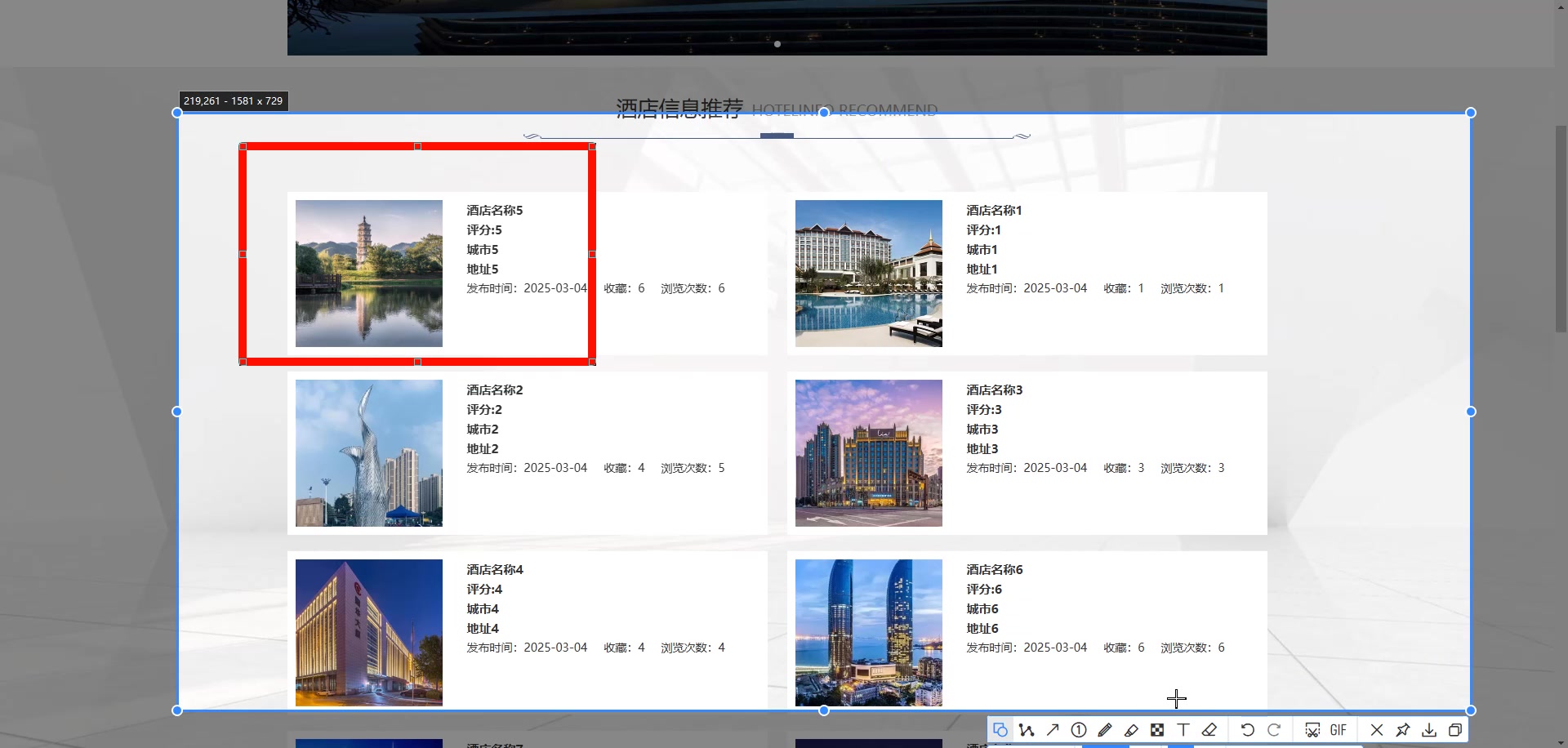The image size is (1568, 748).
Task: Click the 城市4 city text
Action: (x=483, y=609)
